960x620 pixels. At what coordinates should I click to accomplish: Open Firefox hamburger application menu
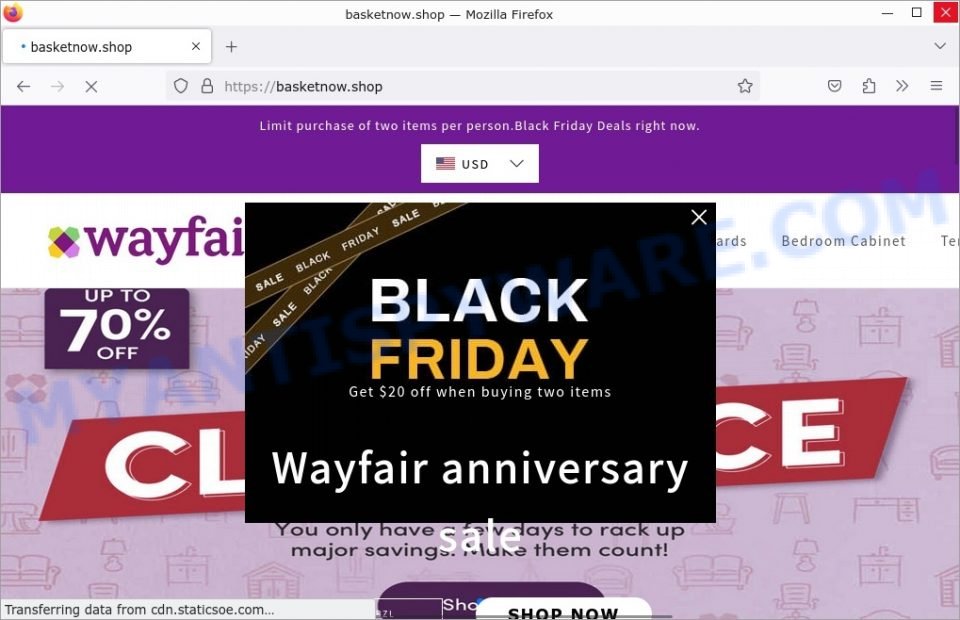pos(936,86)
